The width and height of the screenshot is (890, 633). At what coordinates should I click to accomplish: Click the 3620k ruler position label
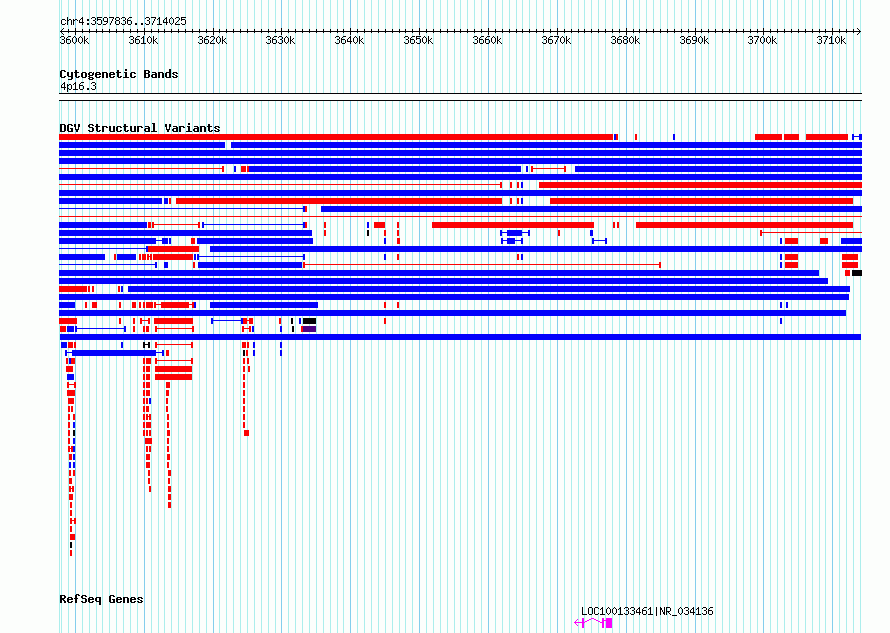click(212, 40)
